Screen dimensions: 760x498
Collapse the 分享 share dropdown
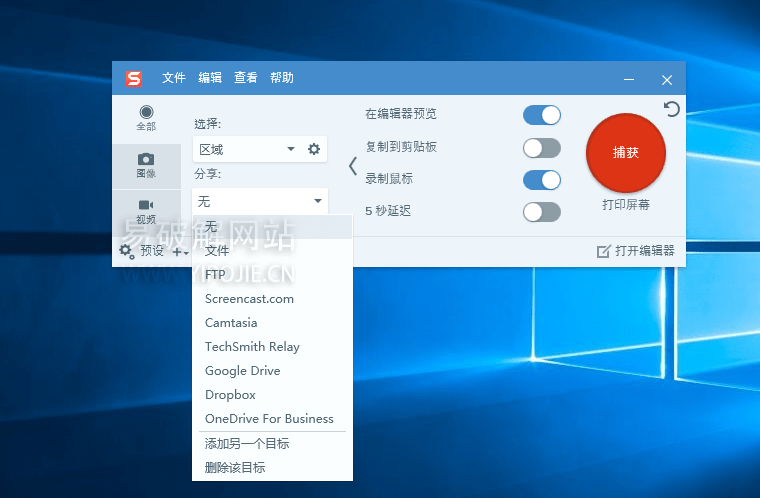[x=317, y=201]
